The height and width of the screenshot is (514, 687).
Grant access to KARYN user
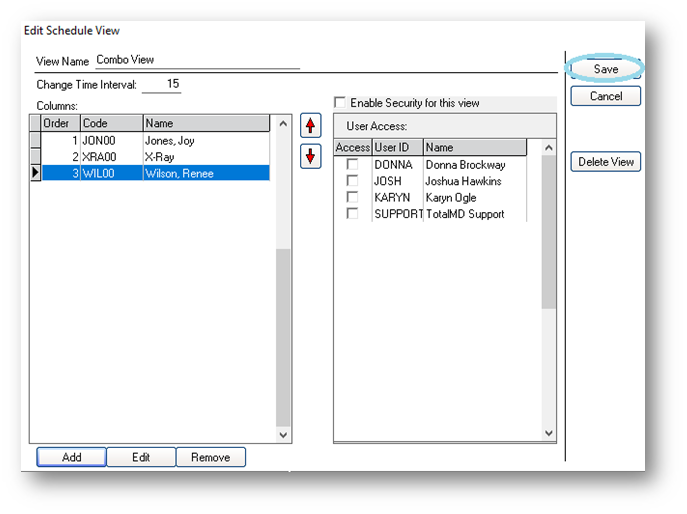[x=352, y=197]
